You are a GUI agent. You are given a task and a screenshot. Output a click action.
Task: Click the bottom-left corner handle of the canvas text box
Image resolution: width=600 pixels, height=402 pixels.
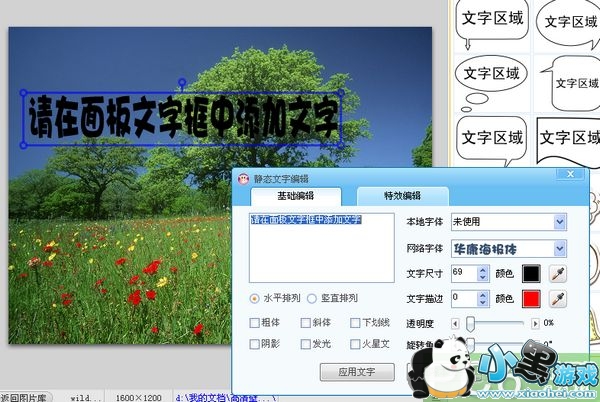point(23,145)
